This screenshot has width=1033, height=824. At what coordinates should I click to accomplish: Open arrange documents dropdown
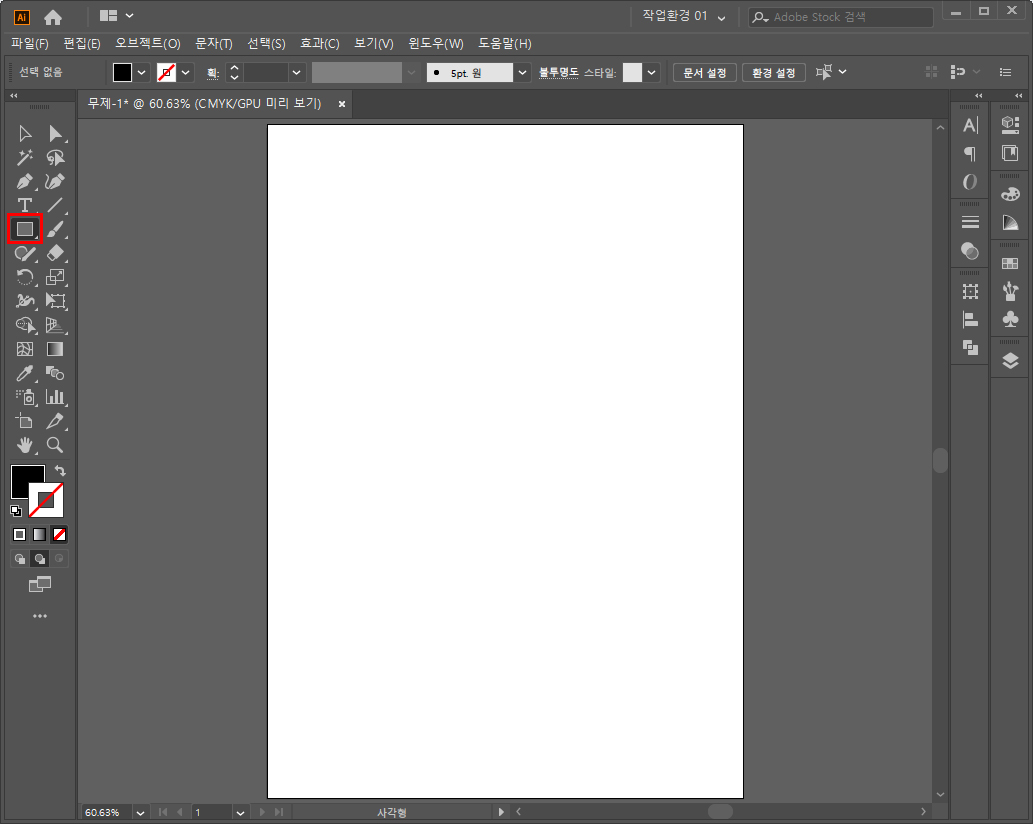pyautogui.click(x=117, y=15)
